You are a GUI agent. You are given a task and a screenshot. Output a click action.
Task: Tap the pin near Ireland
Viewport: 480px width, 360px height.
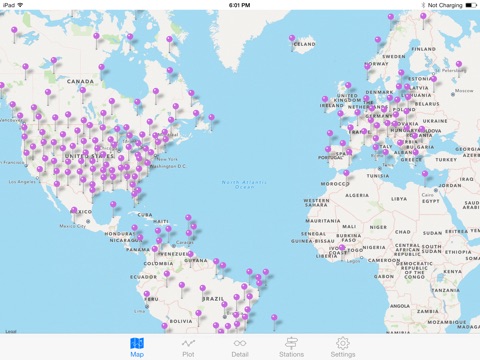325,99
